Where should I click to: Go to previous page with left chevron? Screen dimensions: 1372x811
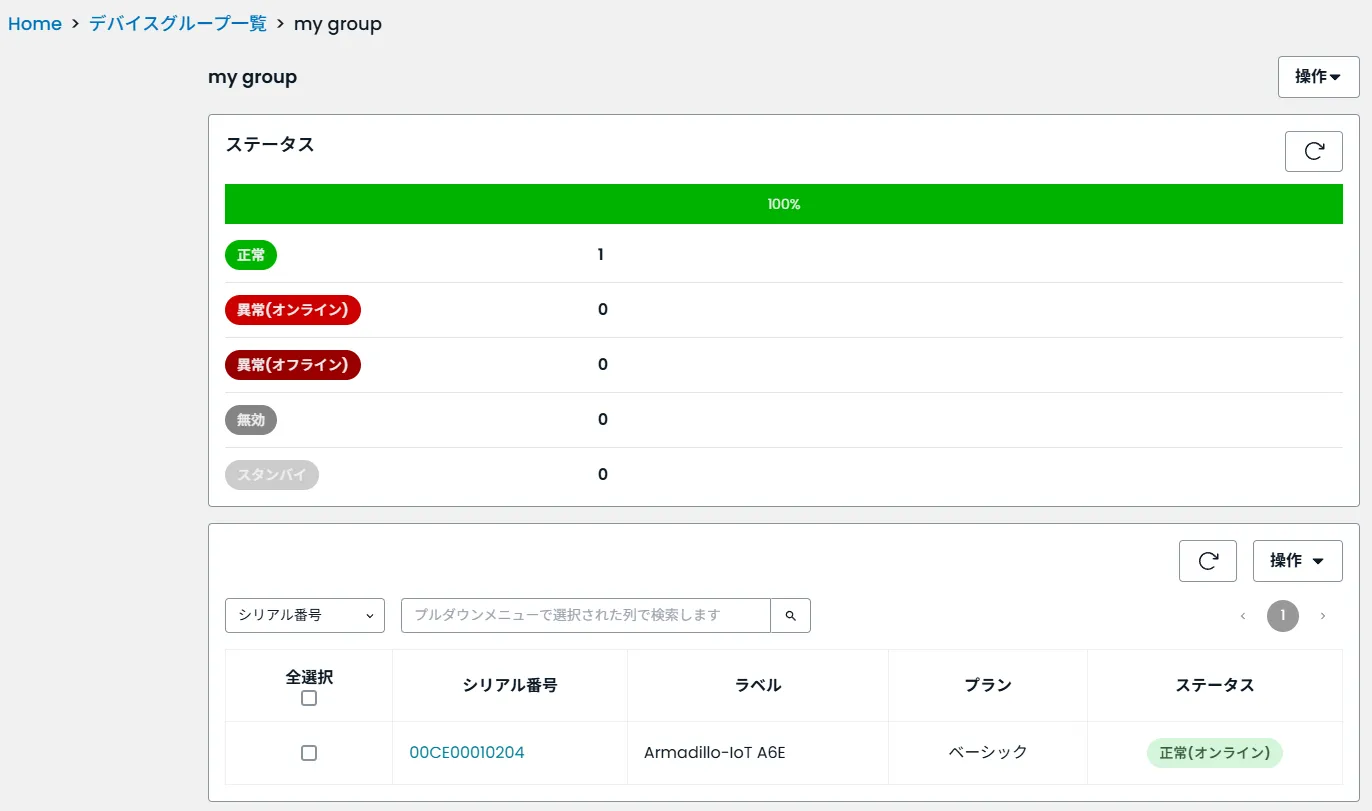point(1243,616)
